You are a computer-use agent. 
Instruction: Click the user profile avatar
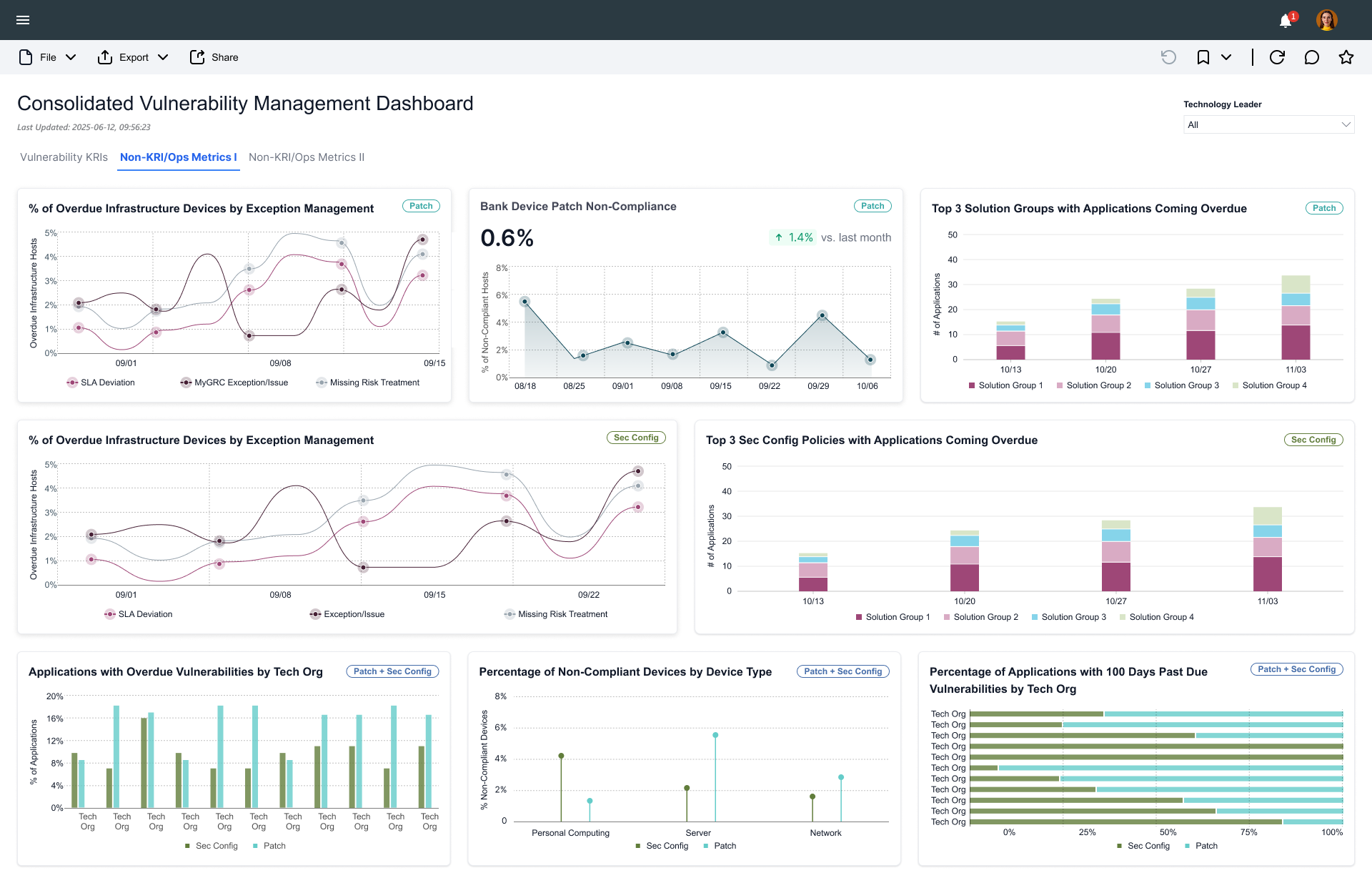[1326, 20]
